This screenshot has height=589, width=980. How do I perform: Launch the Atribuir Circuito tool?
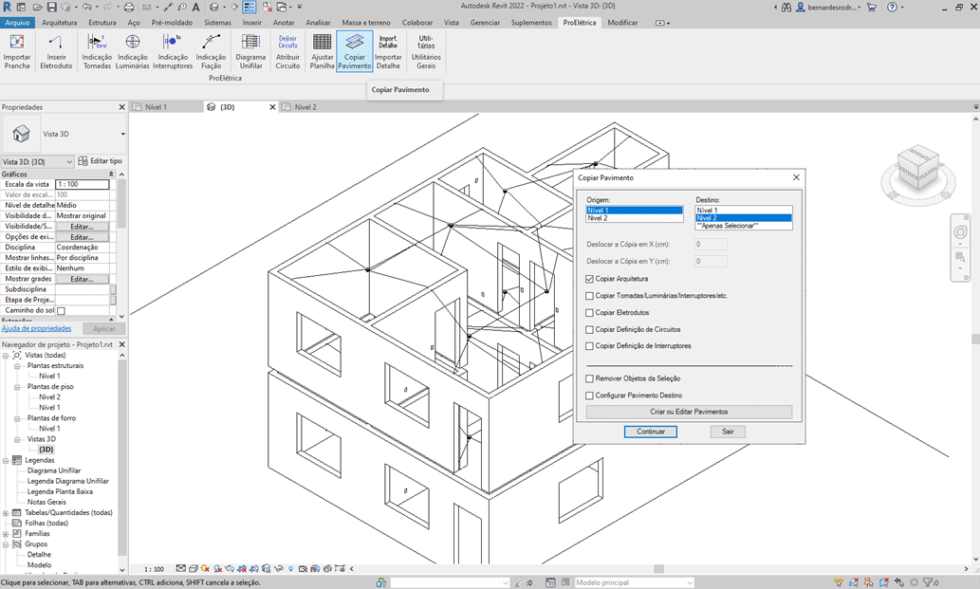tap(287, 52)
